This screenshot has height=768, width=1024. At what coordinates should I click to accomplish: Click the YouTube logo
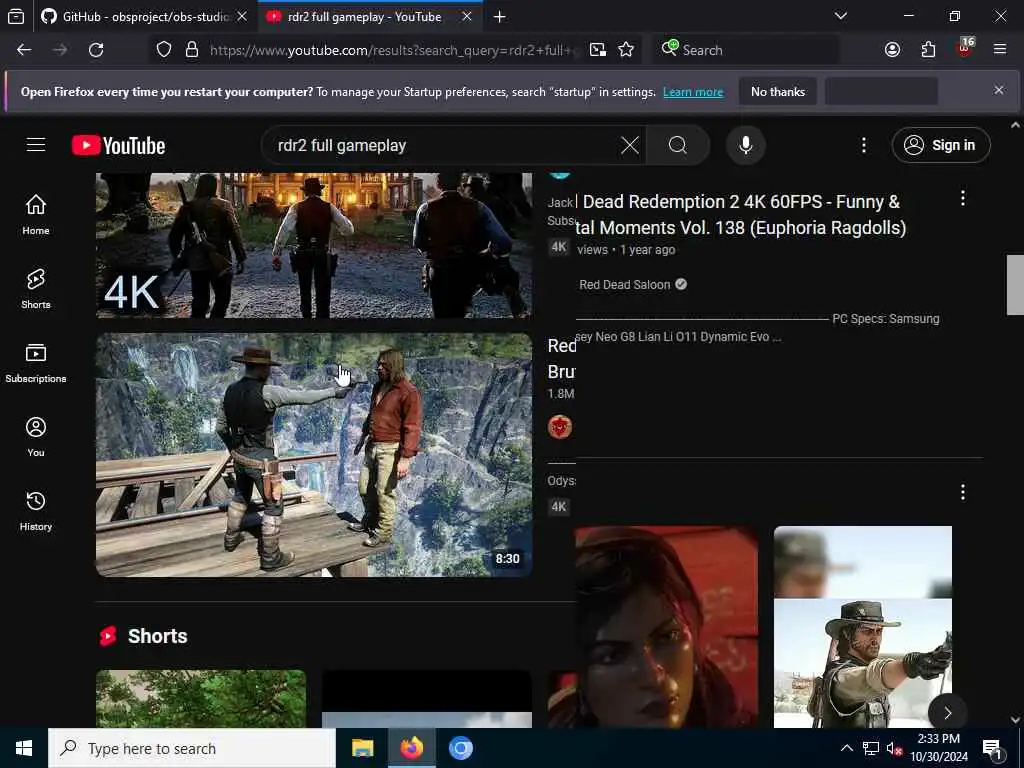tap(118, 145)
